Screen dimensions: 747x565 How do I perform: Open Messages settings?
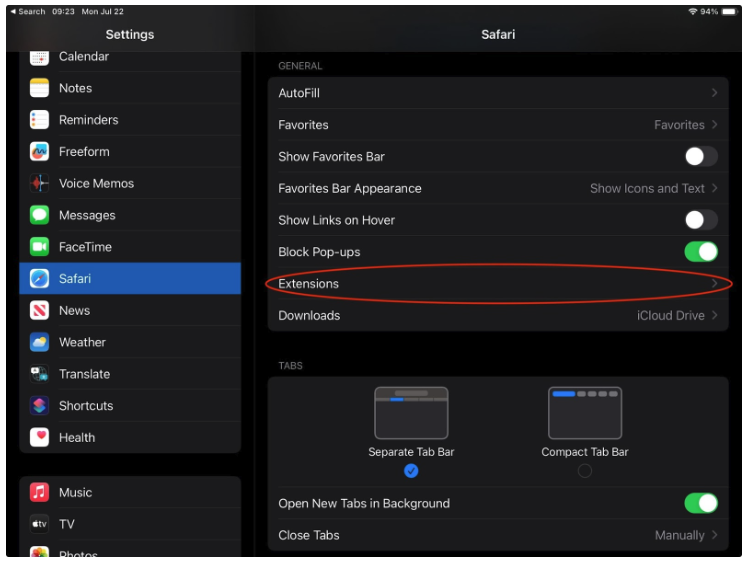click(x=130, y=215)
